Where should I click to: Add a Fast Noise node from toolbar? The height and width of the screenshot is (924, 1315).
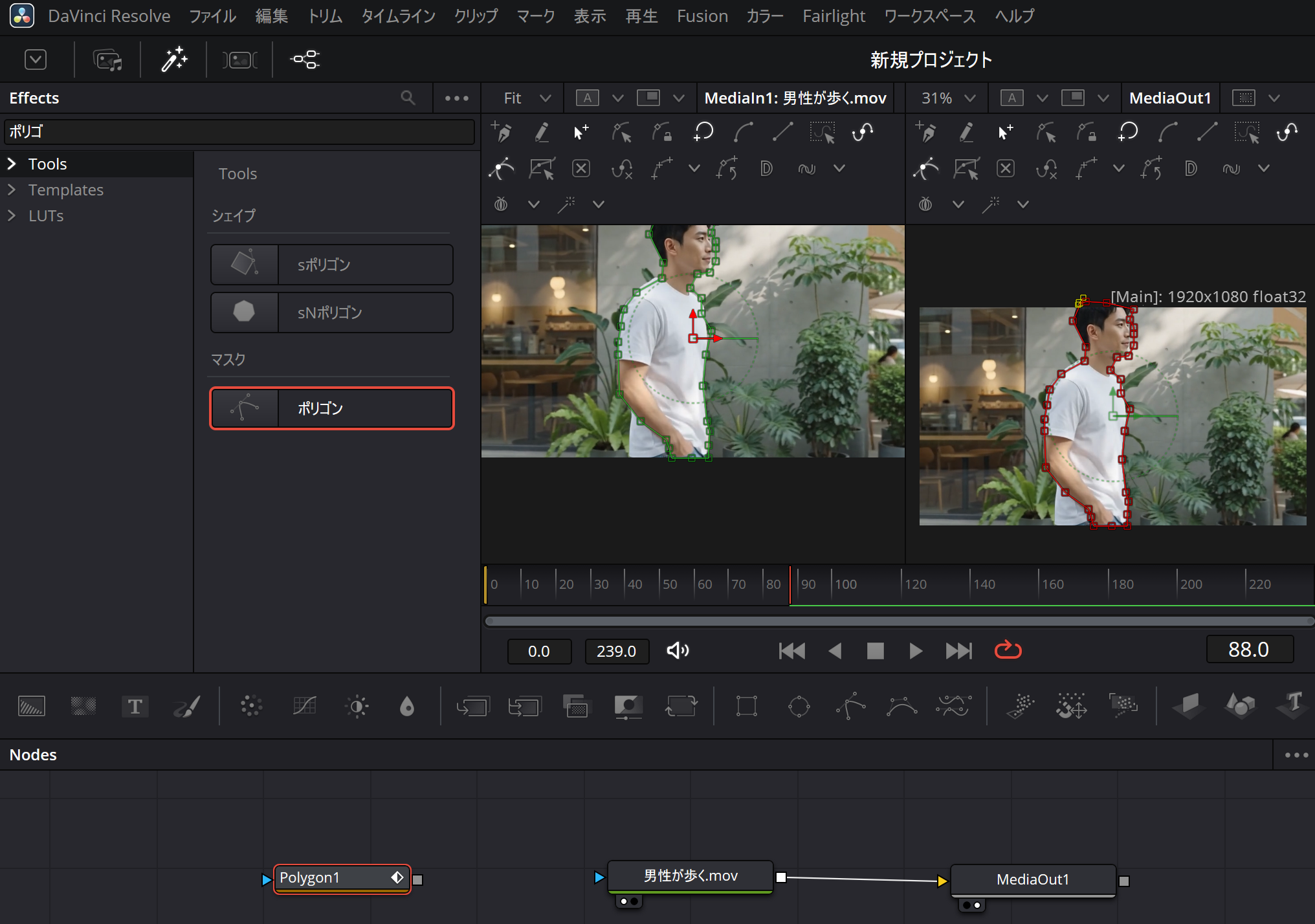(83, 706)
